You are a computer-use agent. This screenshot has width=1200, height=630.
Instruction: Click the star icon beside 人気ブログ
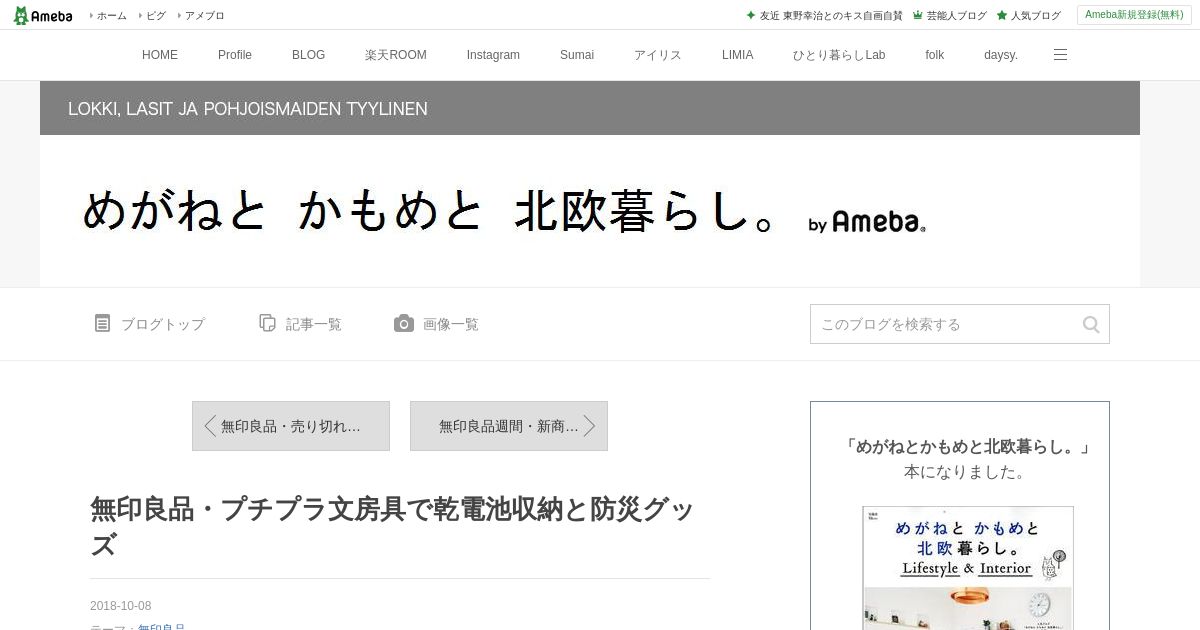click(x=1001, y=15)
